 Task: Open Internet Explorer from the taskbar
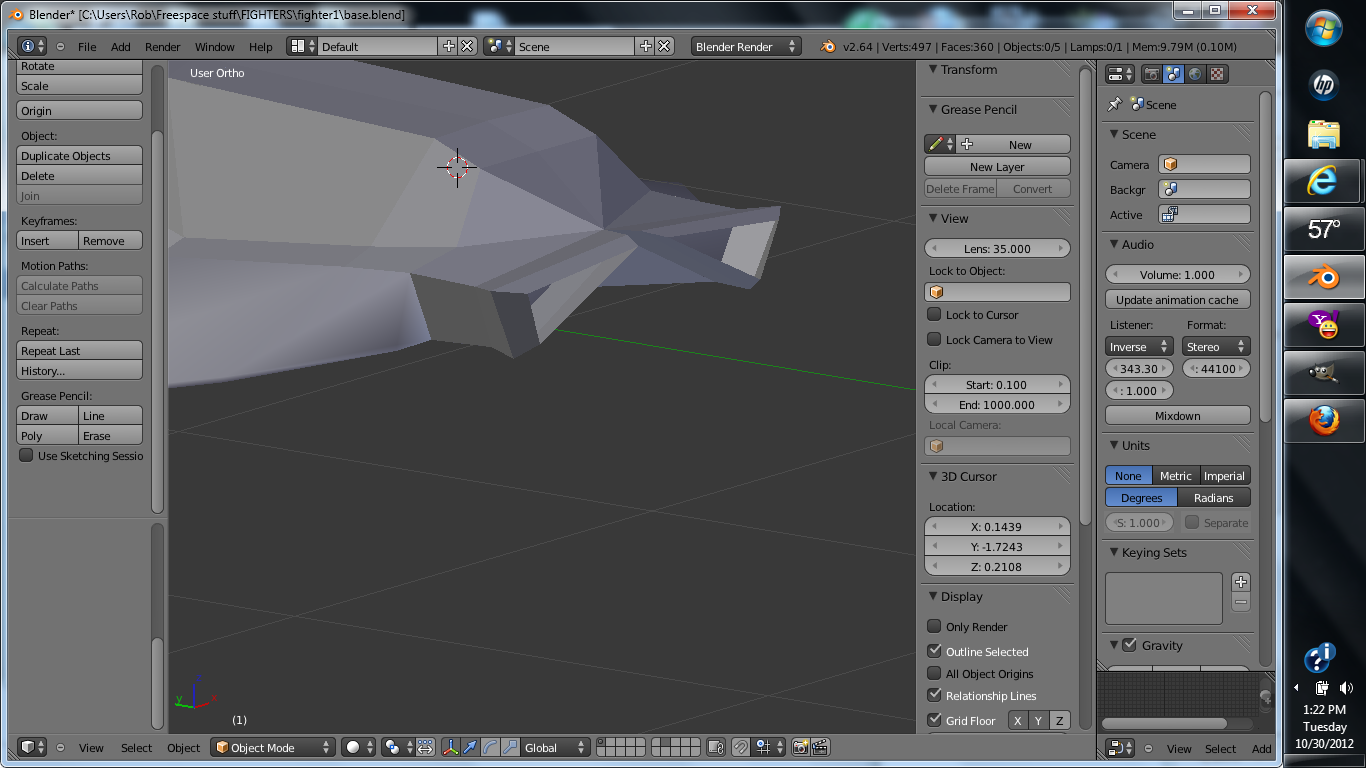click(x=1324, y=181)
